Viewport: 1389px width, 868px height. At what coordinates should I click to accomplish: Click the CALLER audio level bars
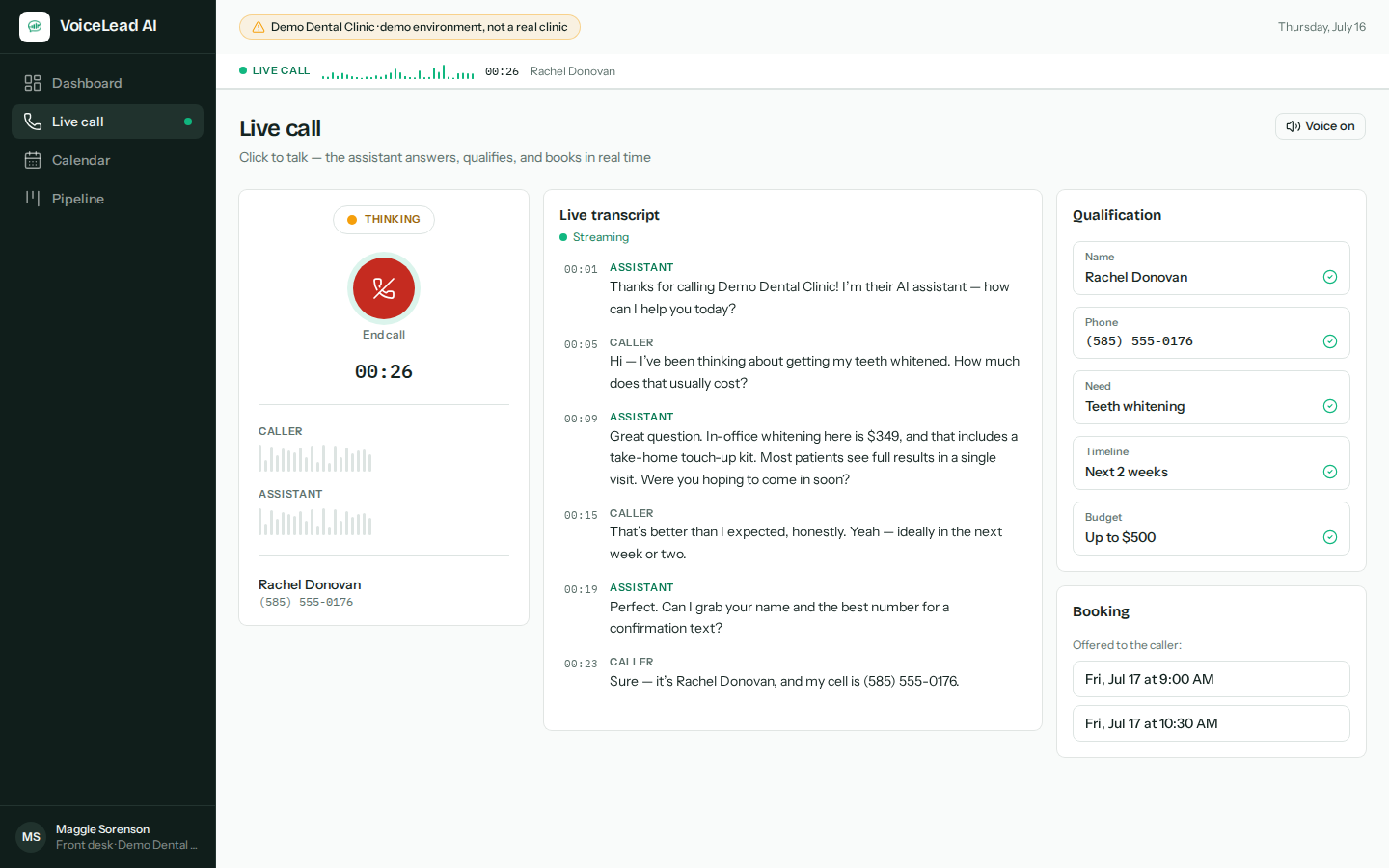[x=314, y=458]
